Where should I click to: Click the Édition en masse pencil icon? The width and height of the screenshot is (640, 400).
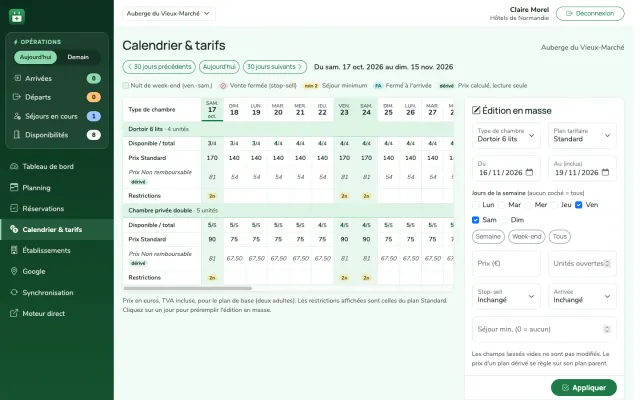tap(476, 110)
